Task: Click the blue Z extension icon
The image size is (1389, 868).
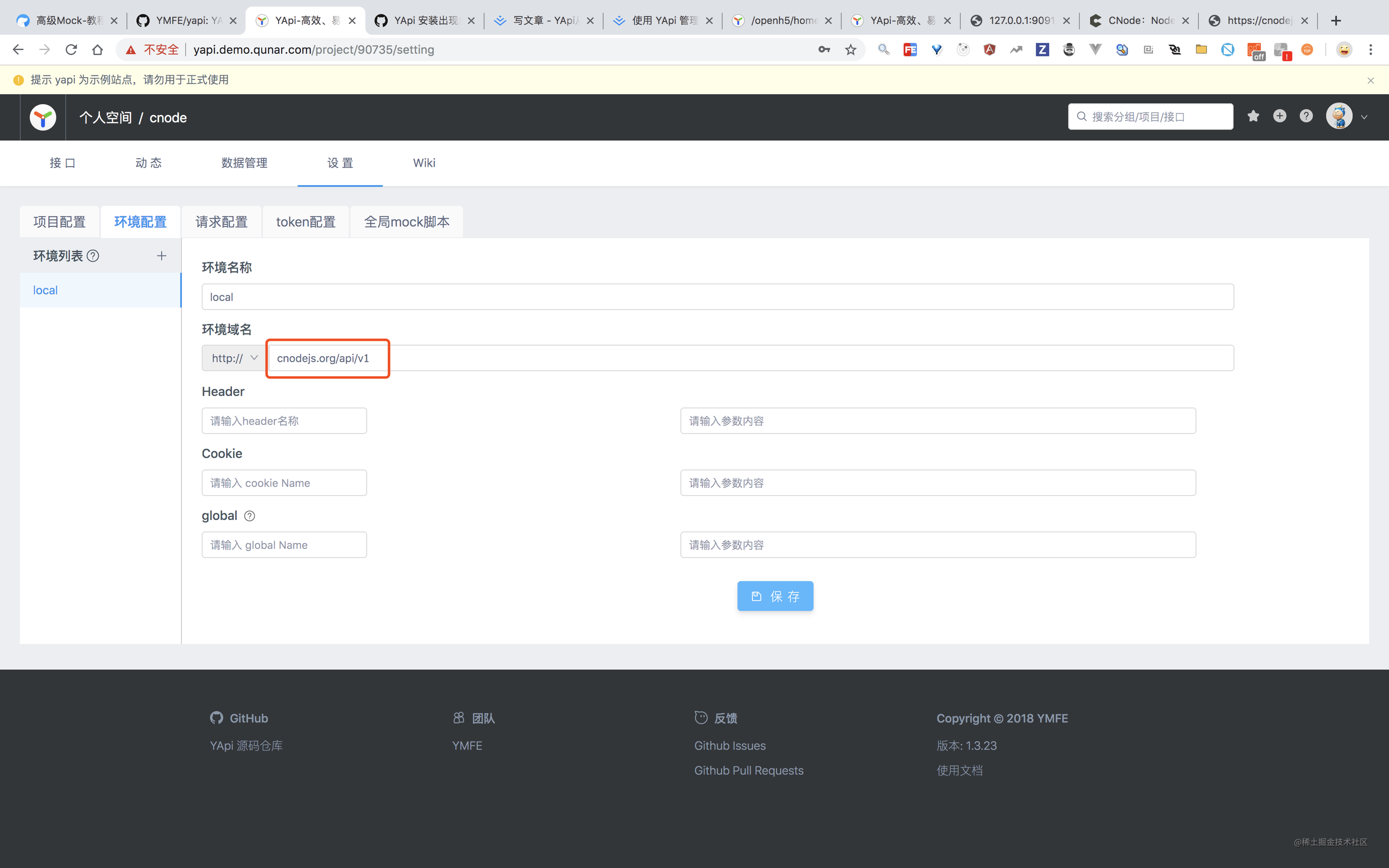Action: pyautogui.click(x=1042, y=50)
